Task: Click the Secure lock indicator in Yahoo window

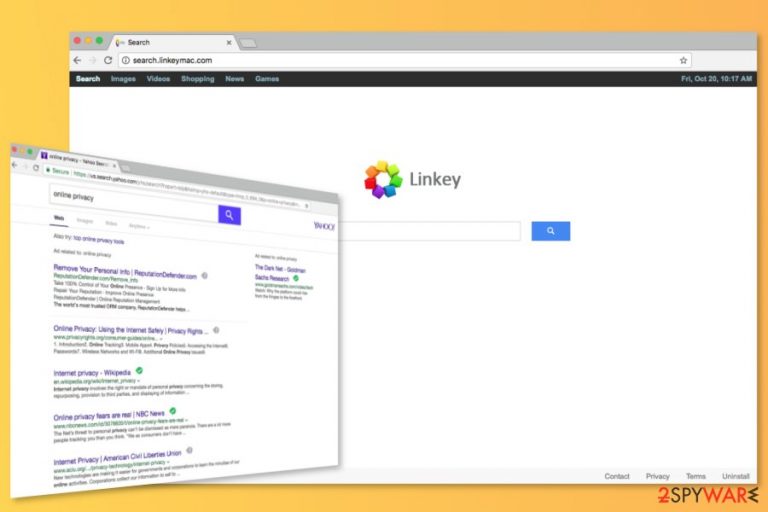Action: click(x=58, y=171)
